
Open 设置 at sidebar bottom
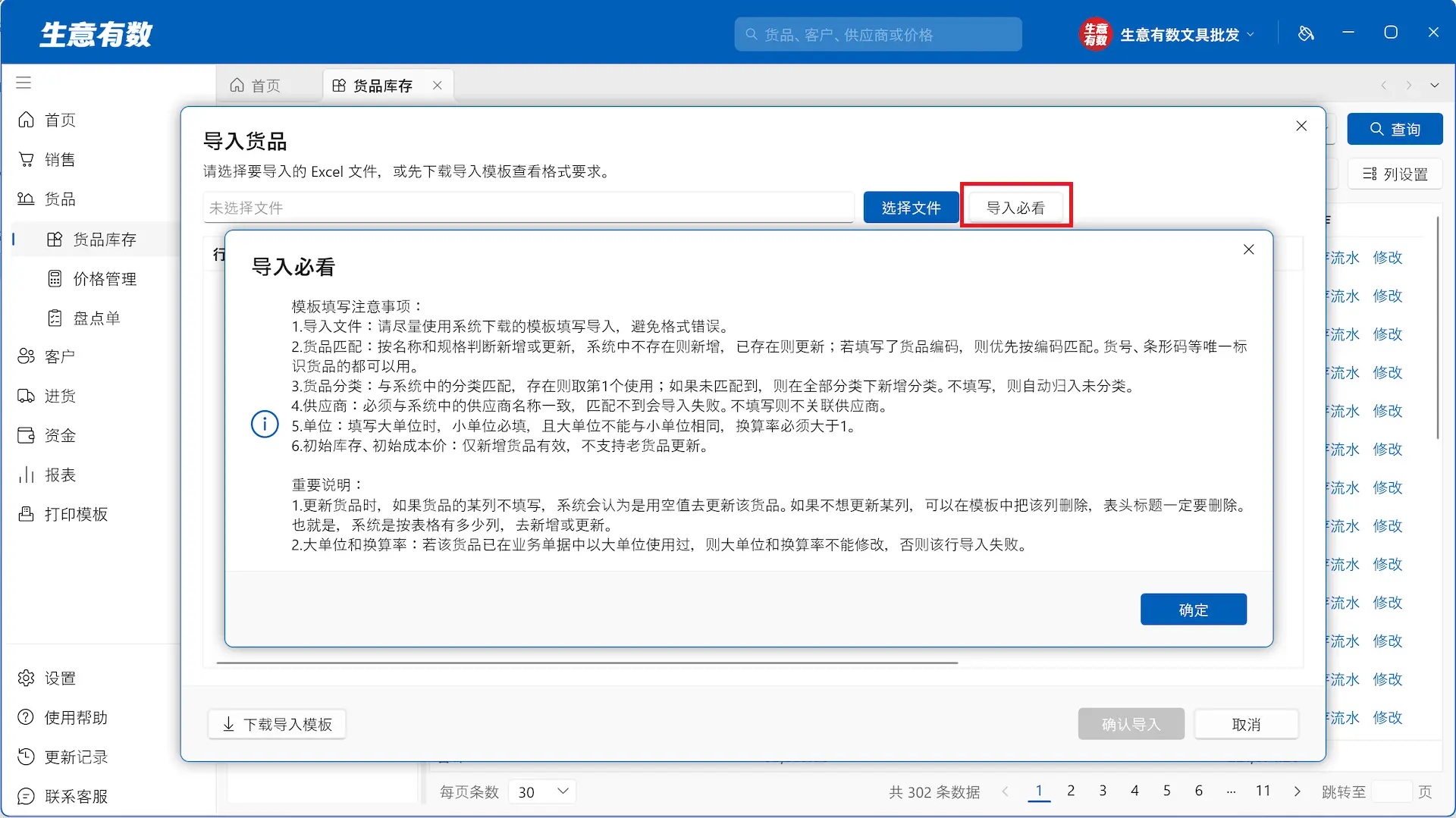click(47, 678)
